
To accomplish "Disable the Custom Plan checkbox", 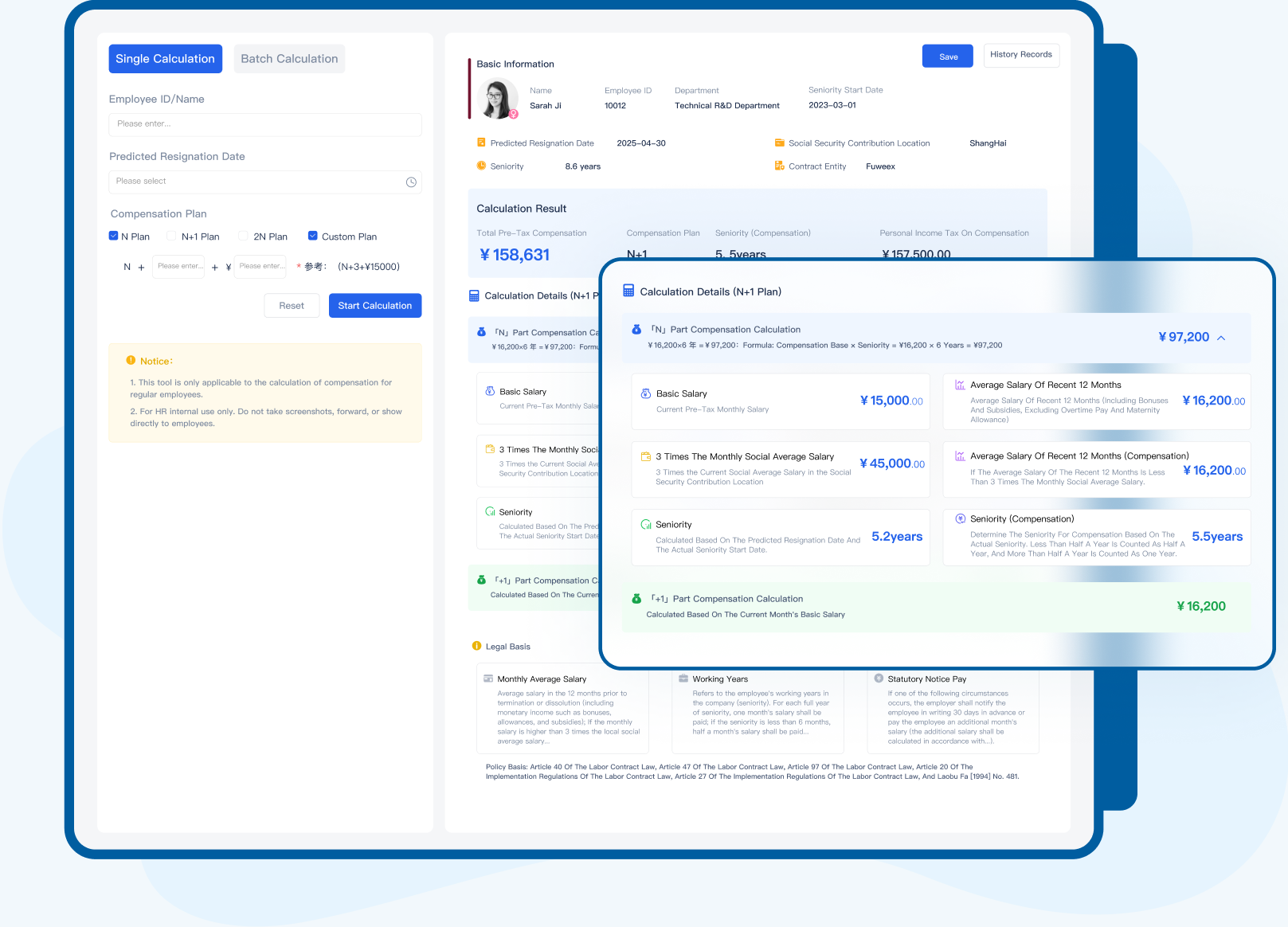I will point(313,236).
